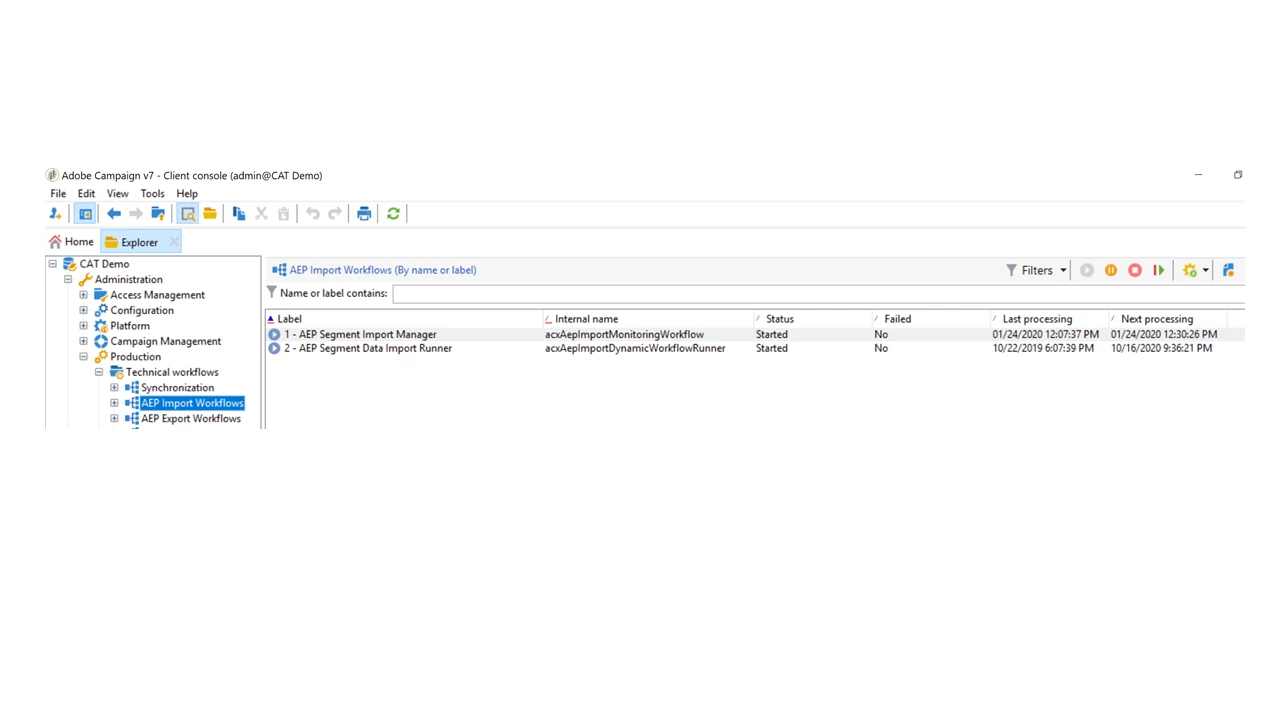This screenshot has height=720, width=1280.
Task: Click the parent folder up-arrow icon
Action: [158, 214]
